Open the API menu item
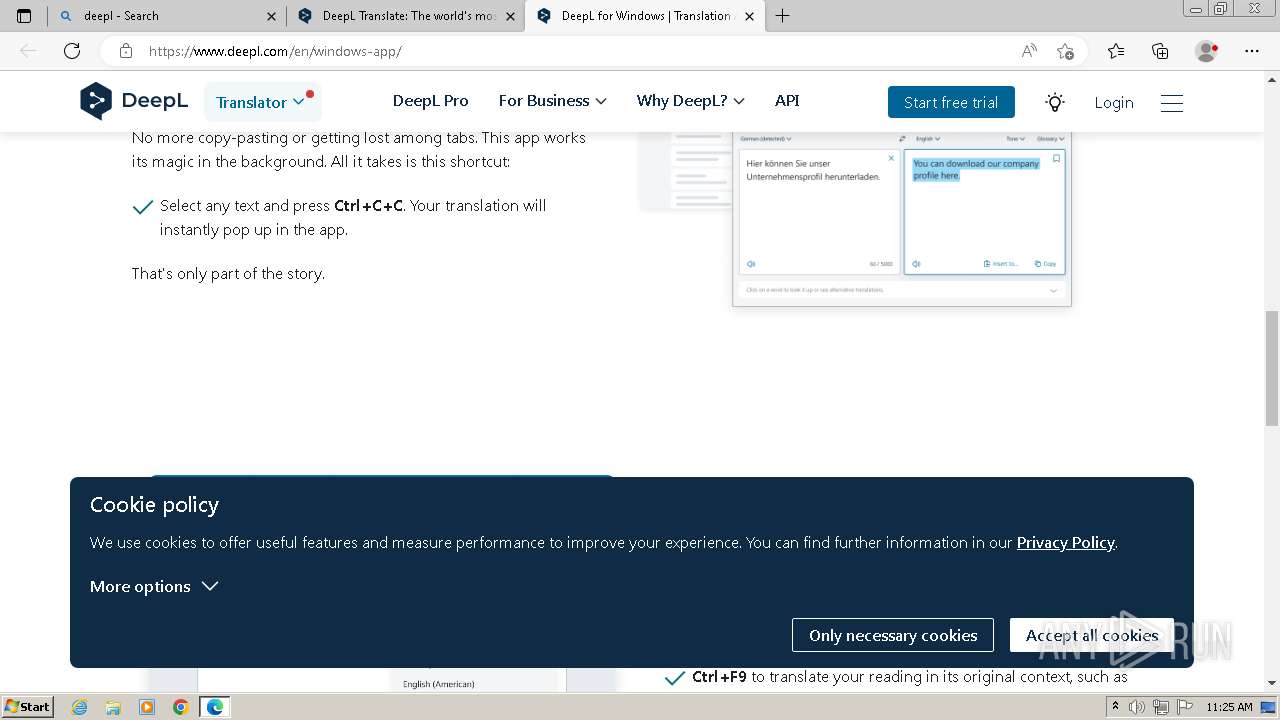This screenshot has width=1280, height=720. [787, 101]
